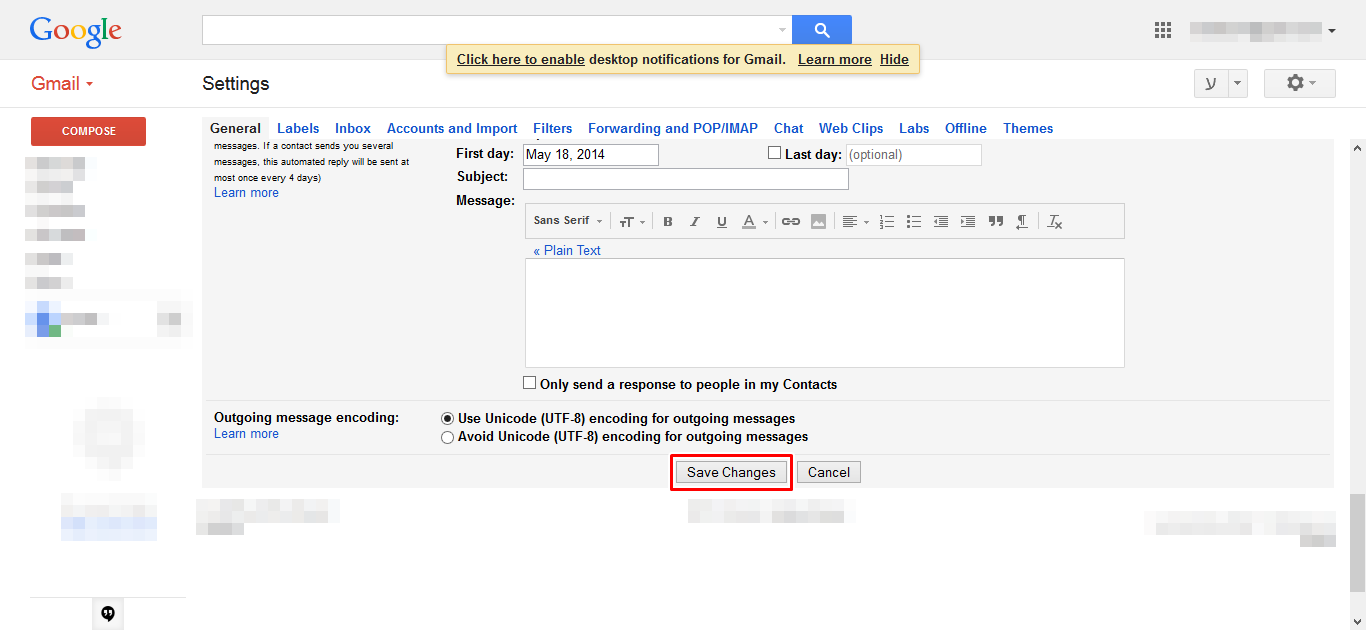This screenshot has height=630, width=1366.
Task: Enable the Last day checkbox
Action: pyautogui.click(x=774, y=153)
